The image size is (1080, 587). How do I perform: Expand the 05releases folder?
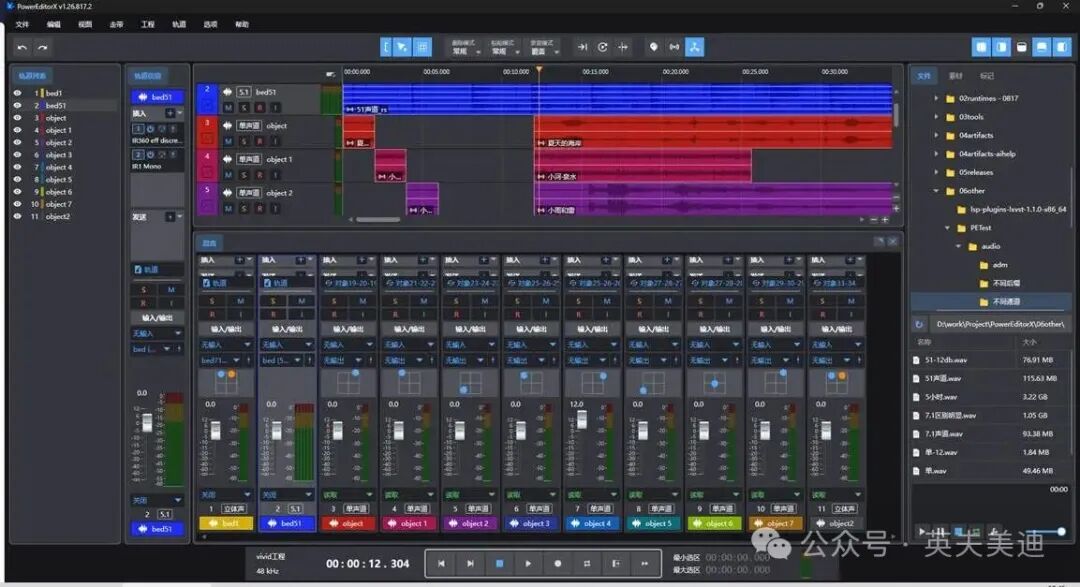tap(935, 172)
